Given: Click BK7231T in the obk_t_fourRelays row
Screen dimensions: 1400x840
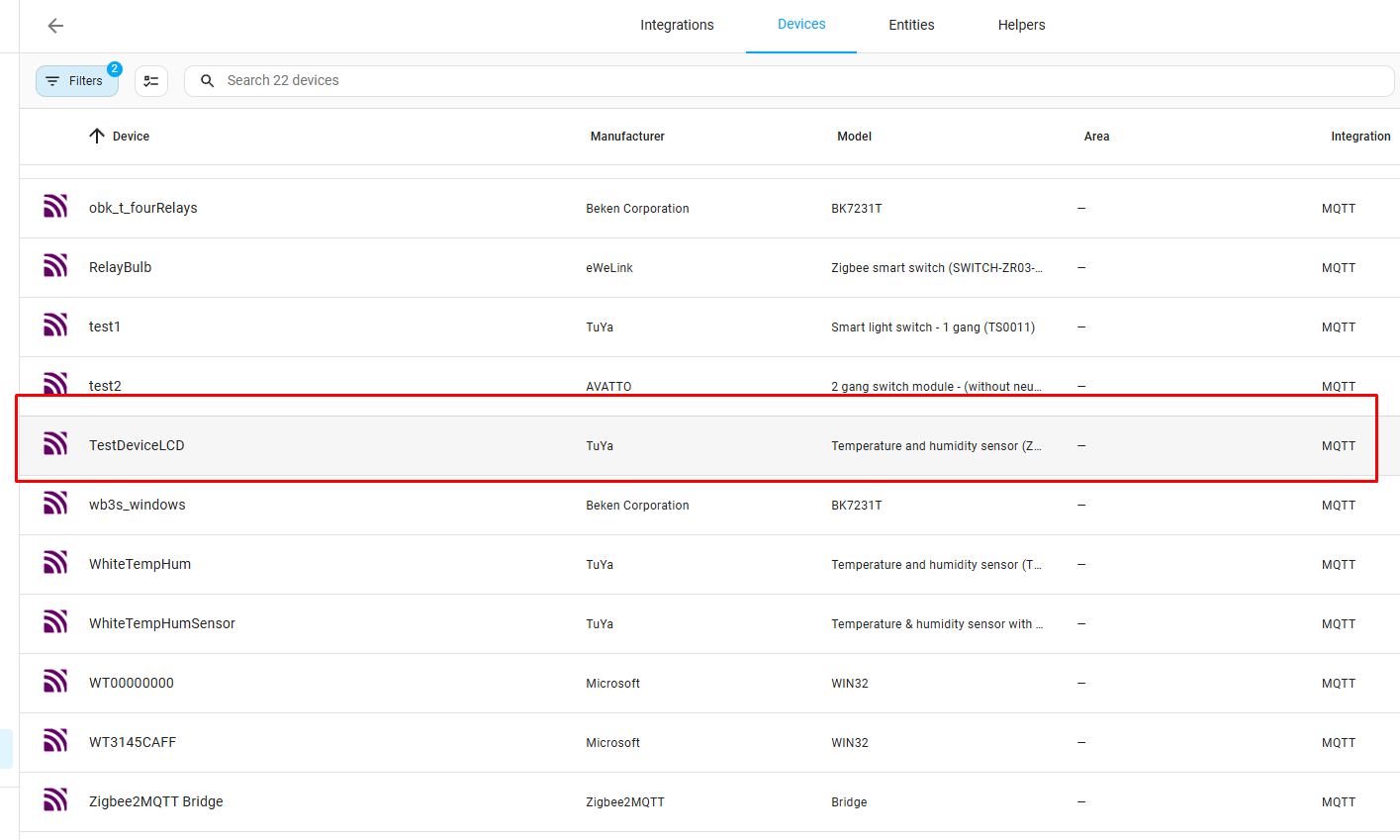Looking at the screenshot, I should point(857,209).
